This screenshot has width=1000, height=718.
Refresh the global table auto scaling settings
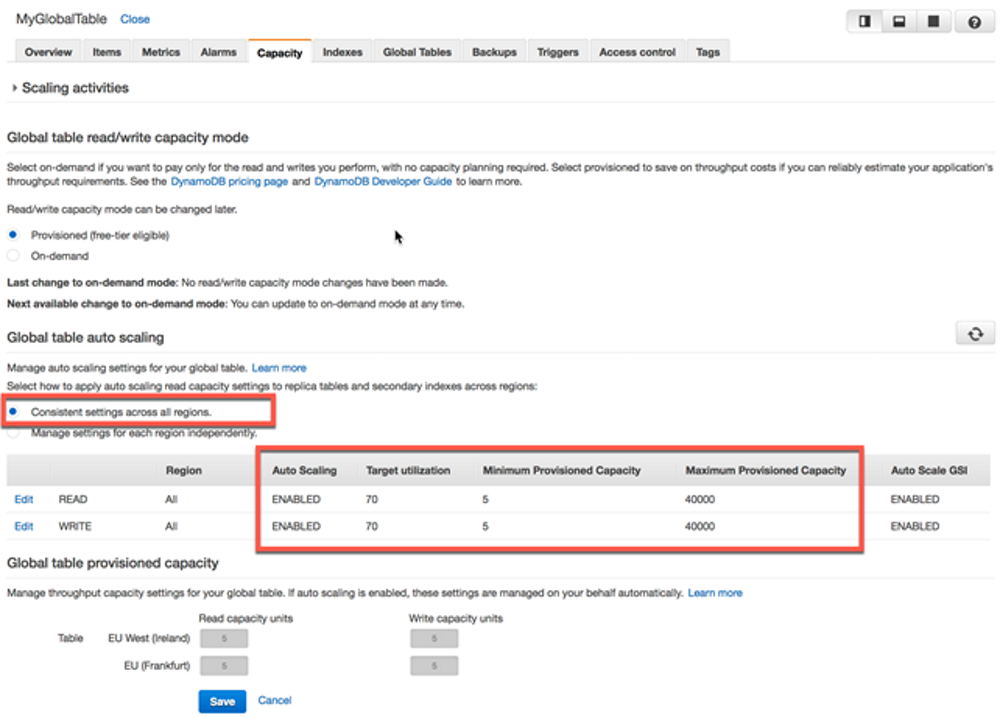click(974, 333)
